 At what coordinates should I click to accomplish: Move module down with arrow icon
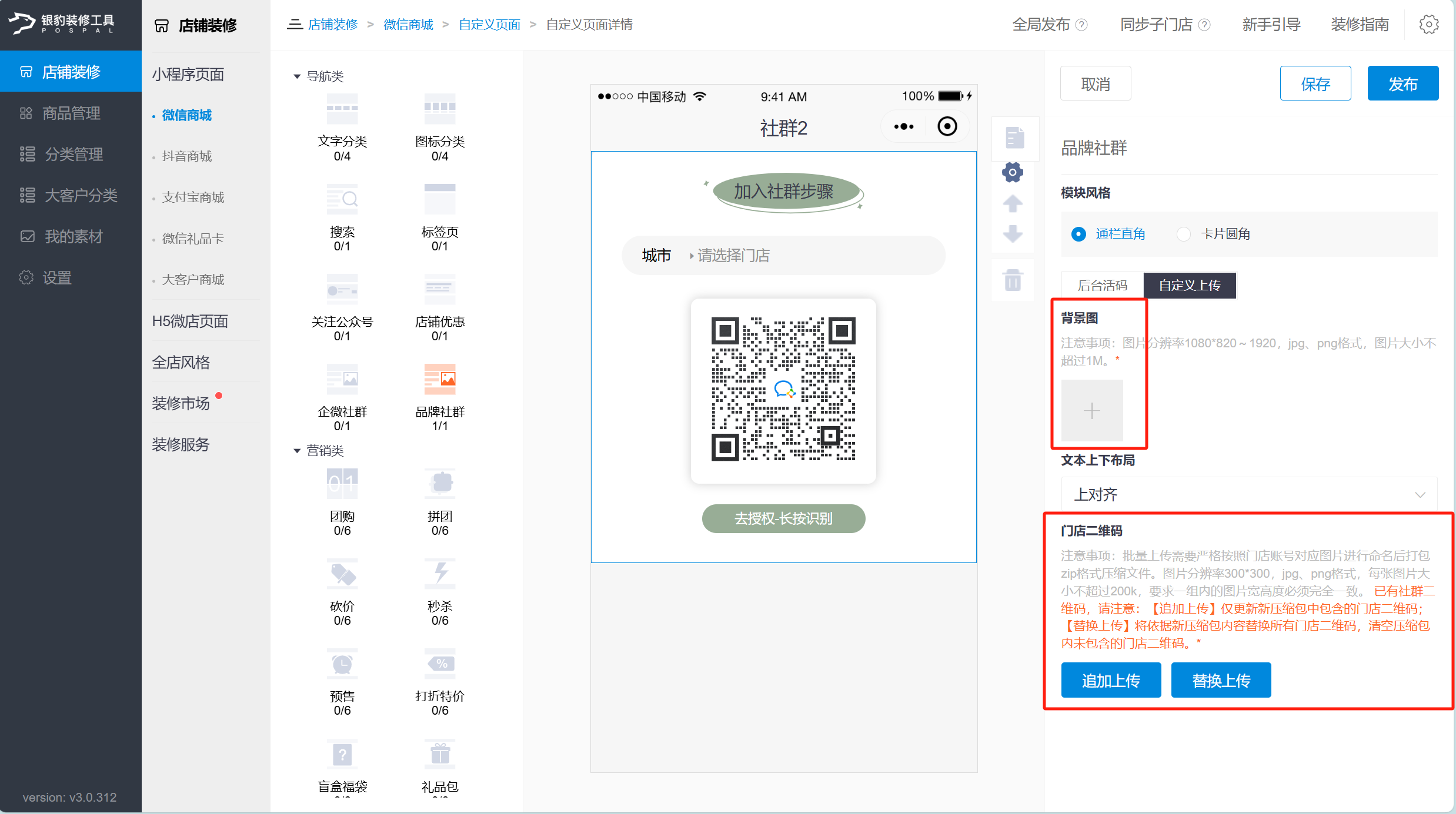tap(1013, 233)
